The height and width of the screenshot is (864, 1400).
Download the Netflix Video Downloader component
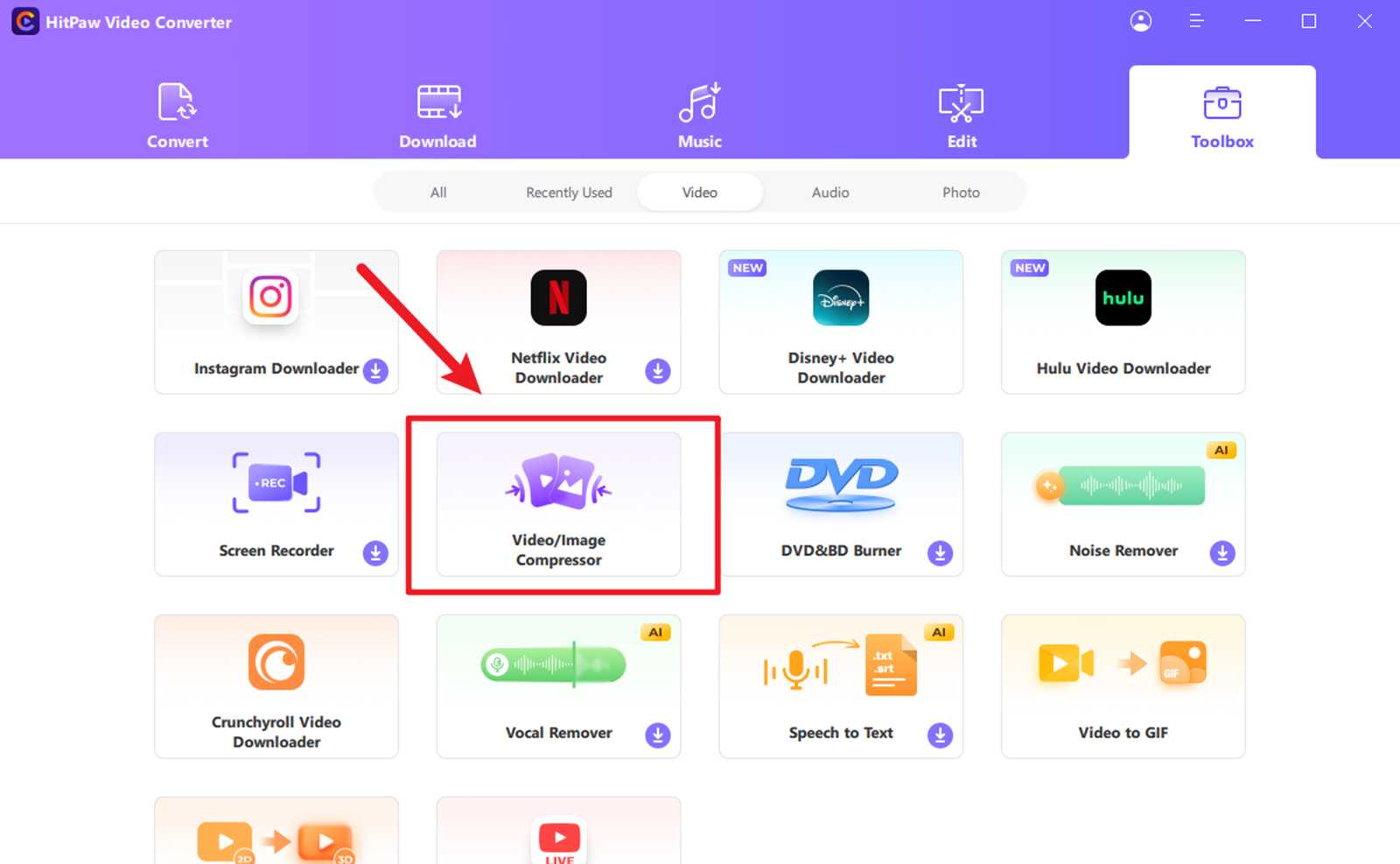(x=657, y=371)
